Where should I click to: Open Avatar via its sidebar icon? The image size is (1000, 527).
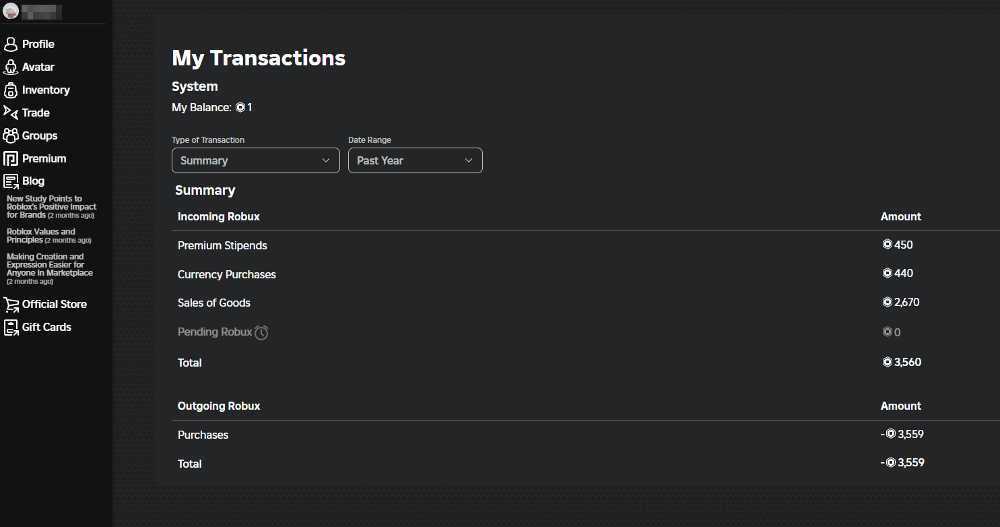[x=11, y=67]
